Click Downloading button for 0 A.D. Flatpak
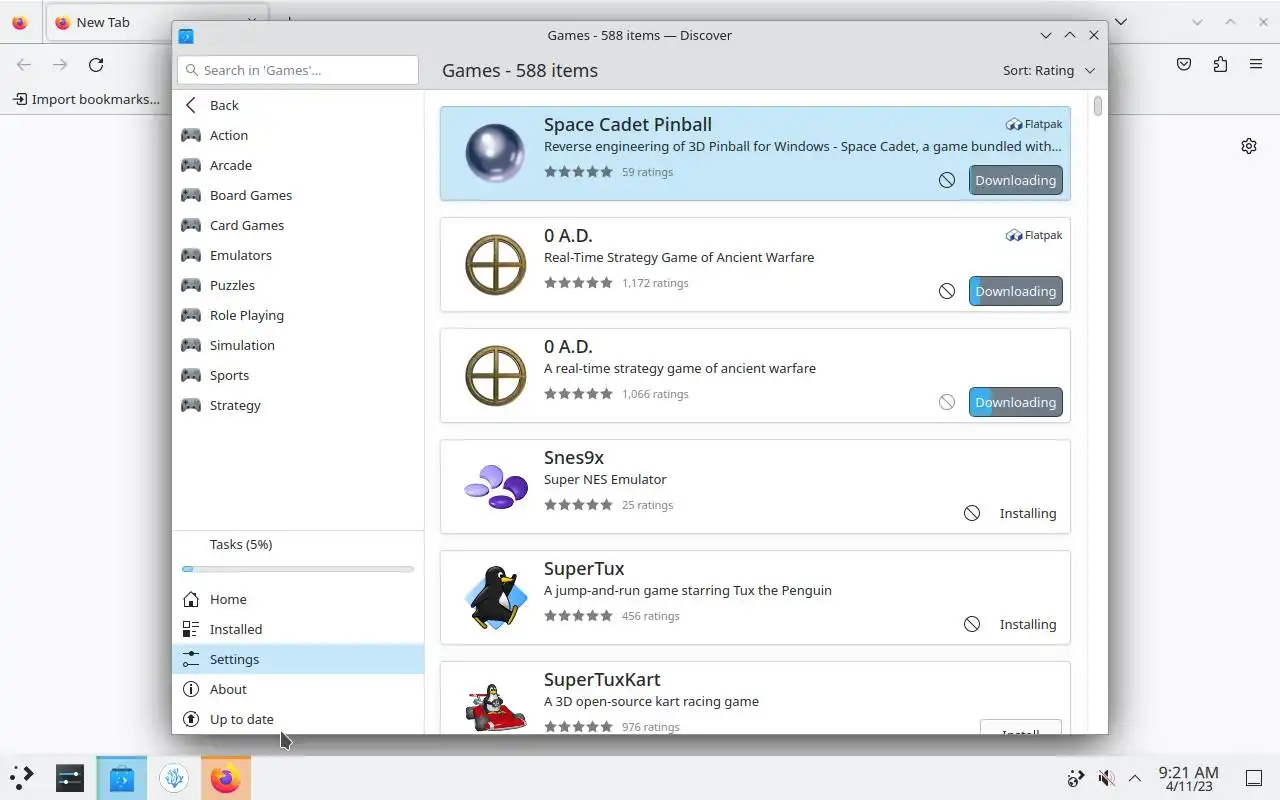This screenshot has height=800, width=1280. tap(1015, 291)
